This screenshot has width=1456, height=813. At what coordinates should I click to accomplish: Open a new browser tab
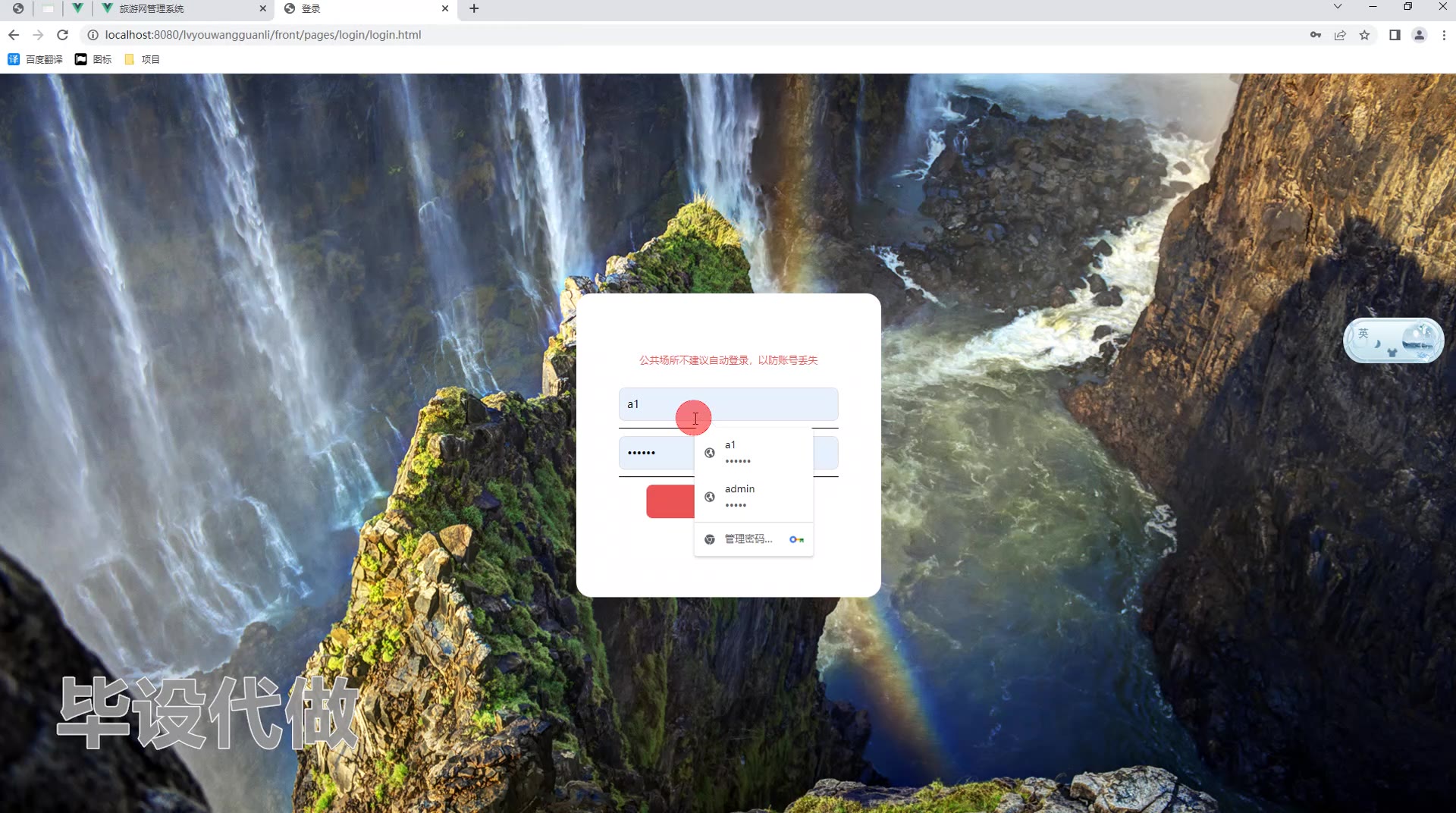coord(474,8)
